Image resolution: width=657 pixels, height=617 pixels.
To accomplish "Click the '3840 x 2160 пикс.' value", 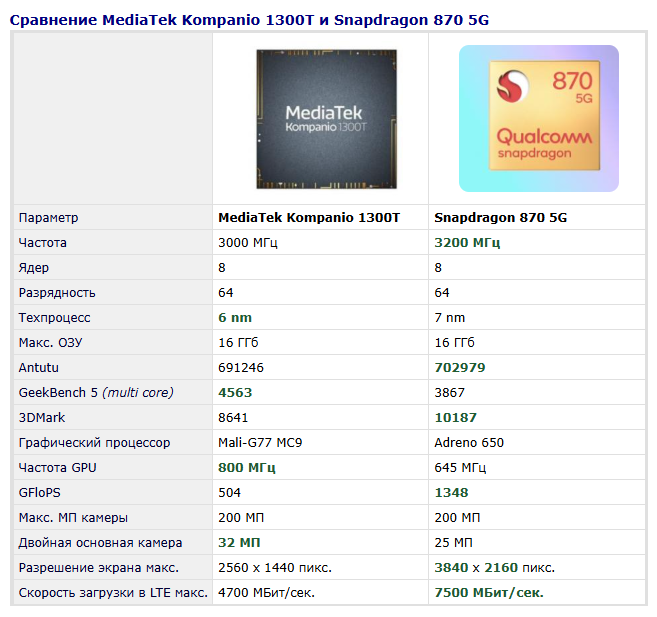I will point(494,568).
